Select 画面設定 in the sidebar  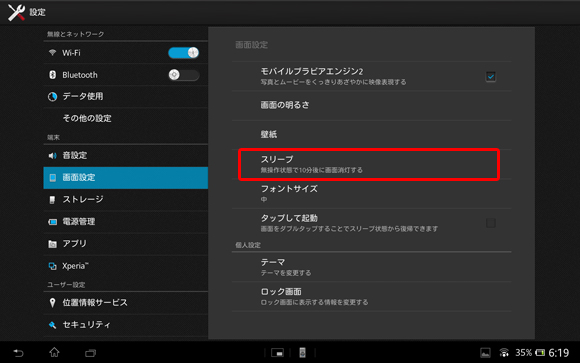(126, 178)
